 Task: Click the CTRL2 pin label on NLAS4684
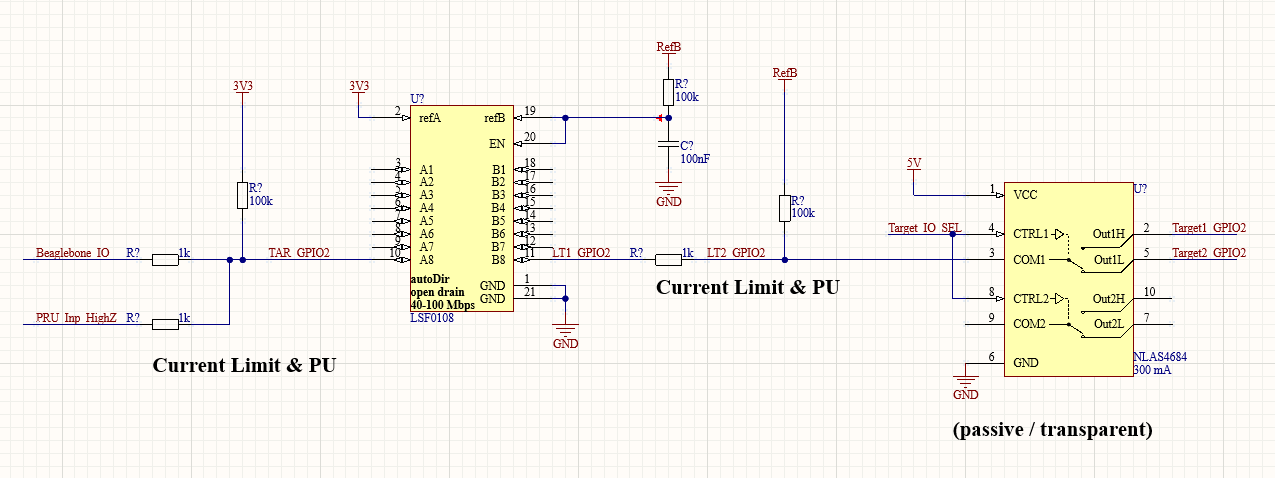1031,299
